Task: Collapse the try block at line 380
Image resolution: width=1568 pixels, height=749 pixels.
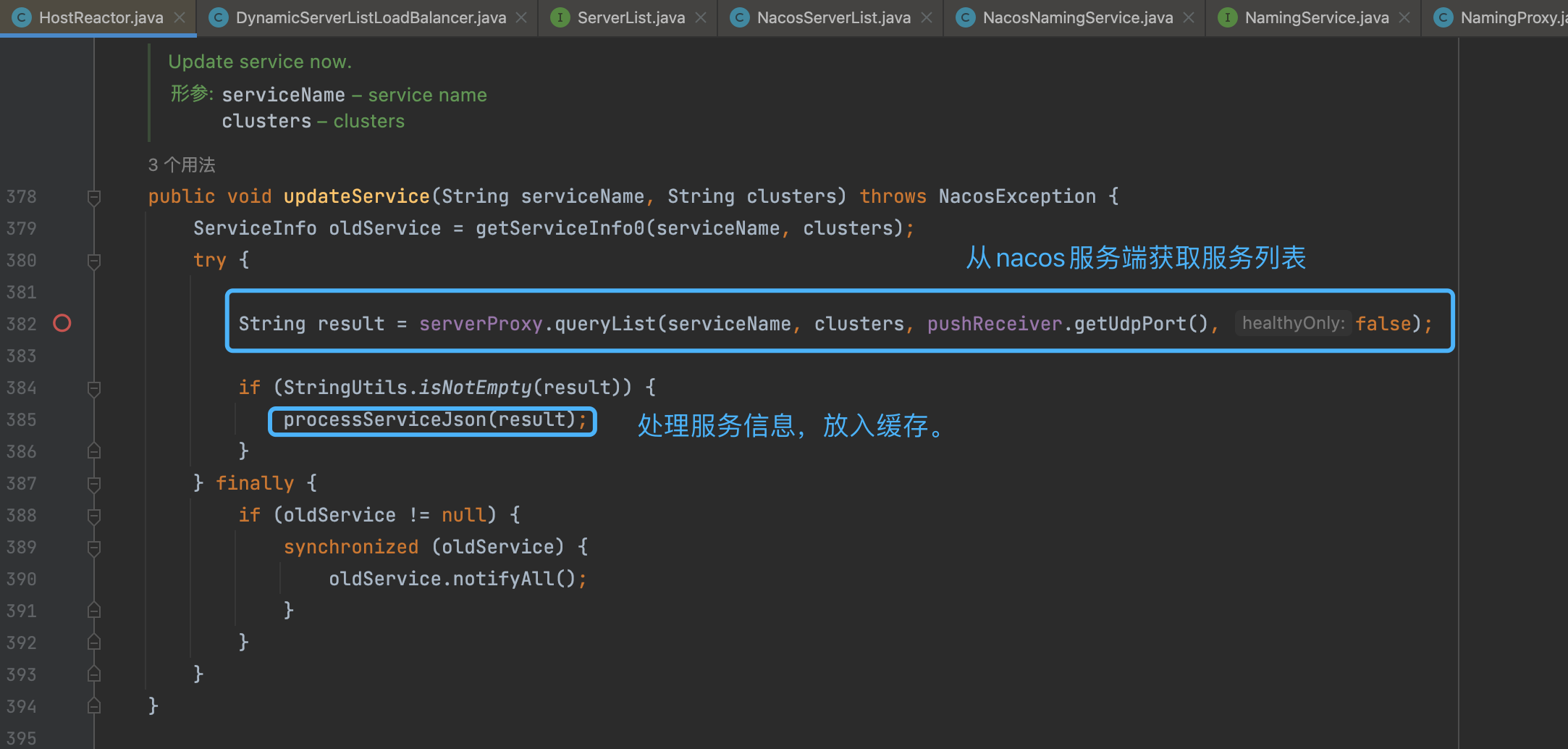Action: pyautogui.click(x=93, y=261)
